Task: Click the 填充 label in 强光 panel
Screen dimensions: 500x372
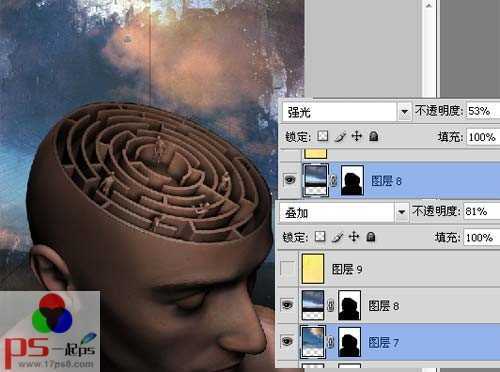Action: 450,137
